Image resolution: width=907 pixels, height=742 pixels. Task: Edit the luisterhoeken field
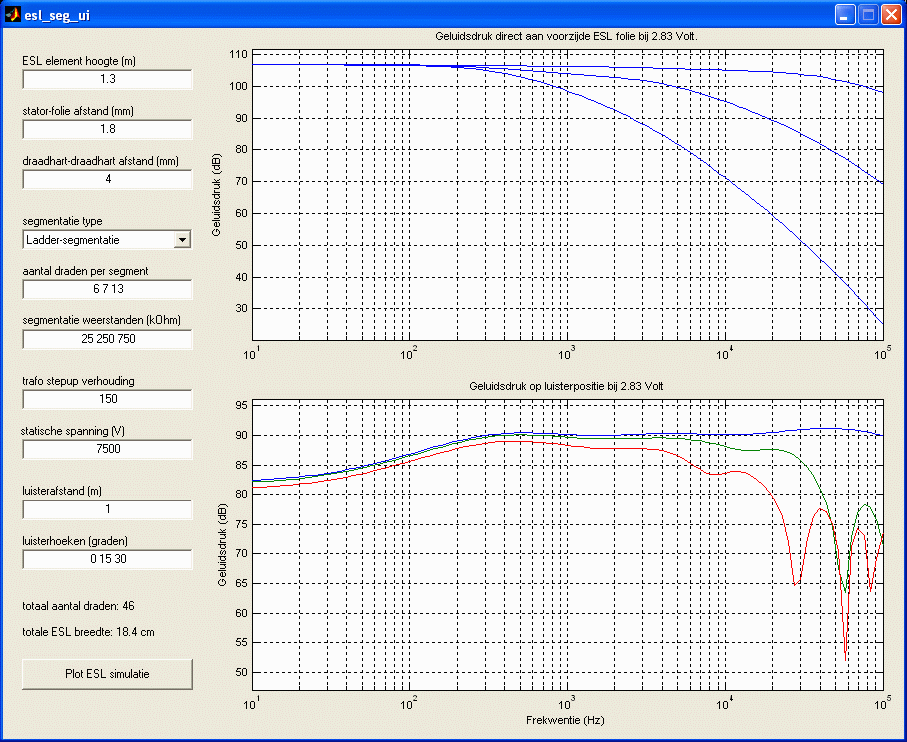[107, 559]
